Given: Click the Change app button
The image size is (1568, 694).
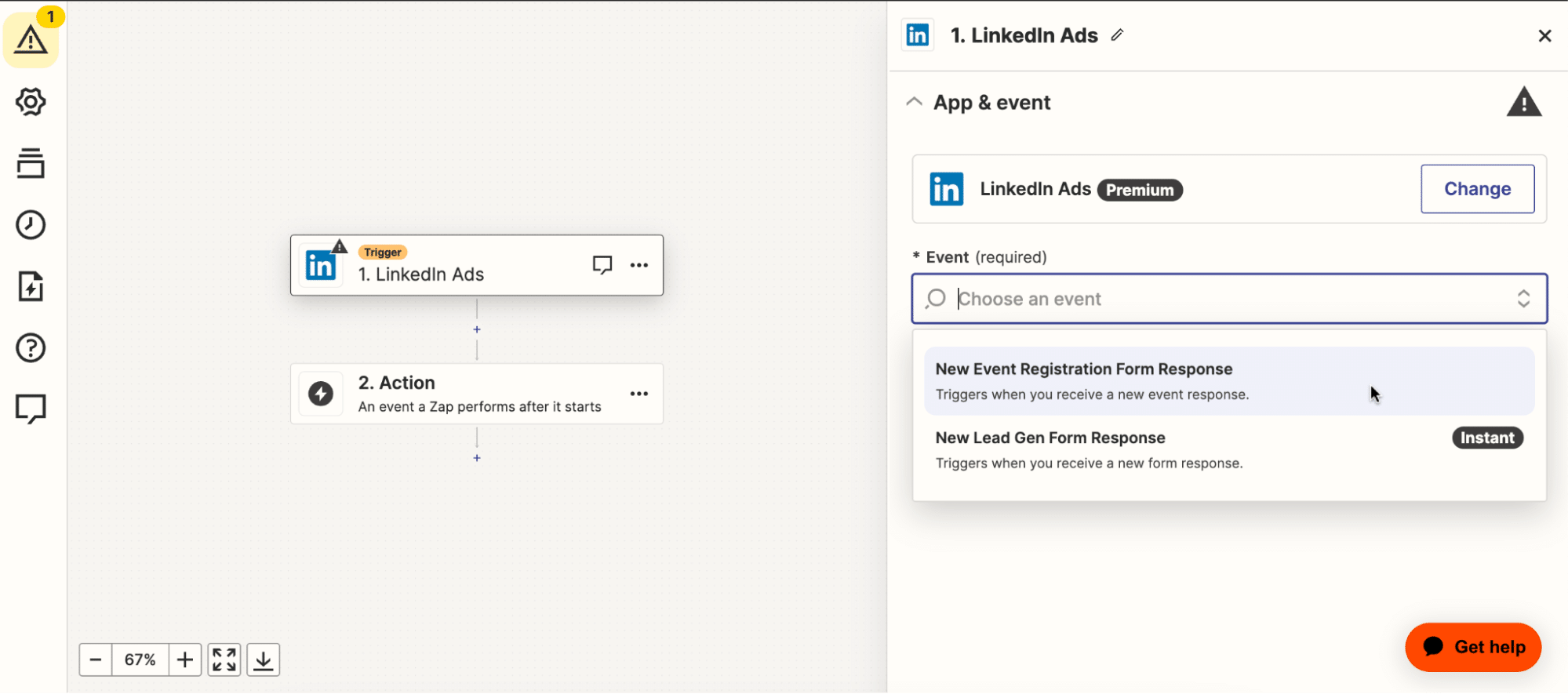Looking at the screenshot, I should 1478,189.
